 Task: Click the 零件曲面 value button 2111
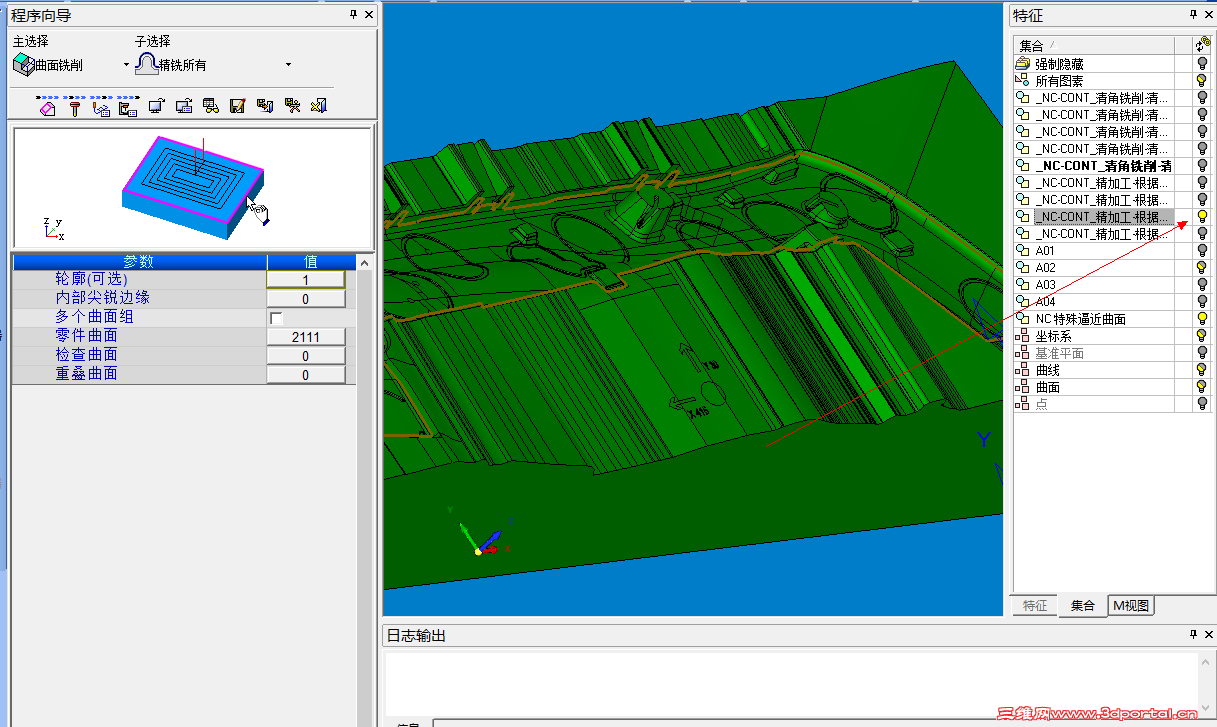point(306,337)
